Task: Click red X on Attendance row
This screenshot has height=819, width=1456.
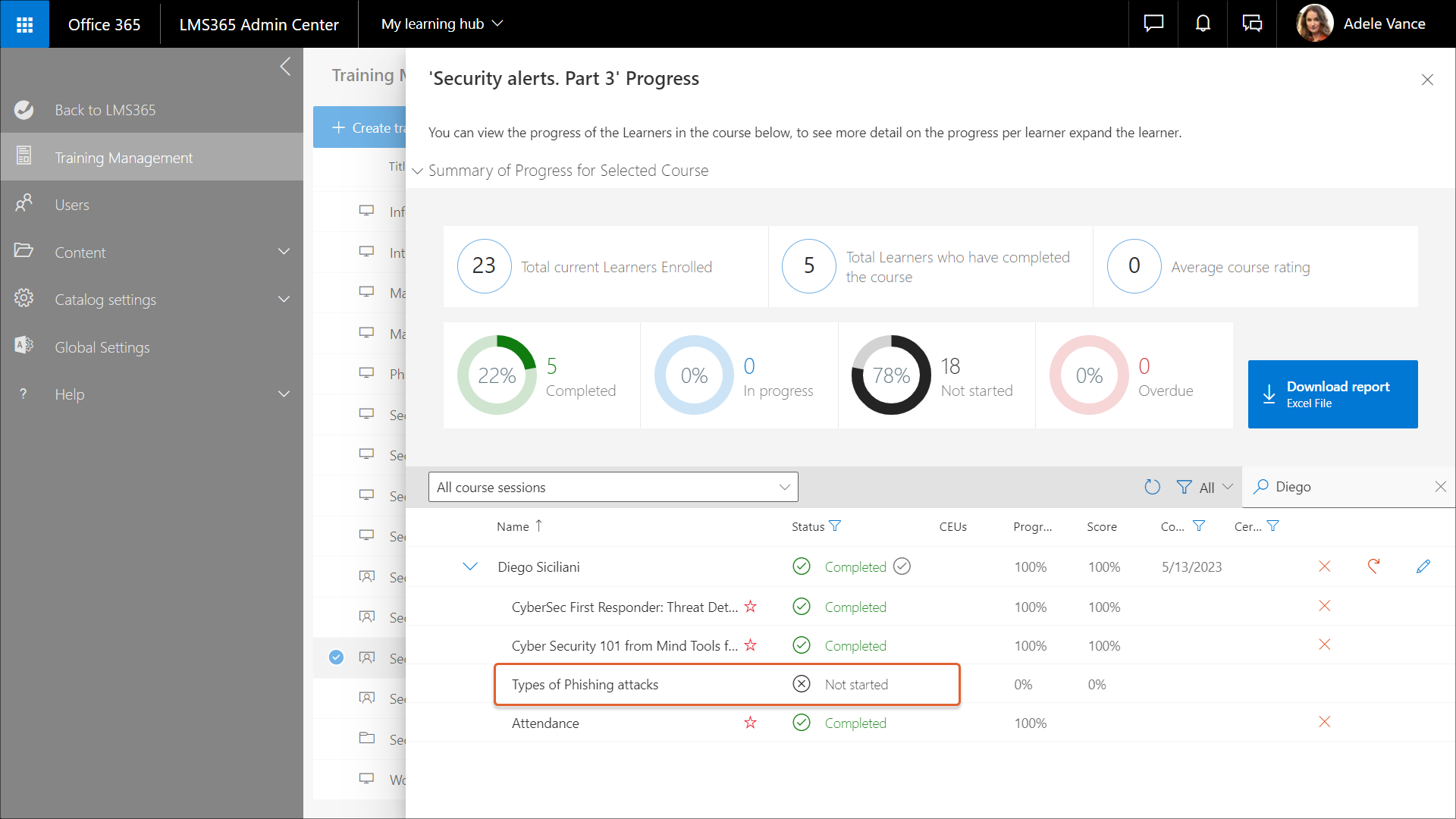Action: point(1324,722)
